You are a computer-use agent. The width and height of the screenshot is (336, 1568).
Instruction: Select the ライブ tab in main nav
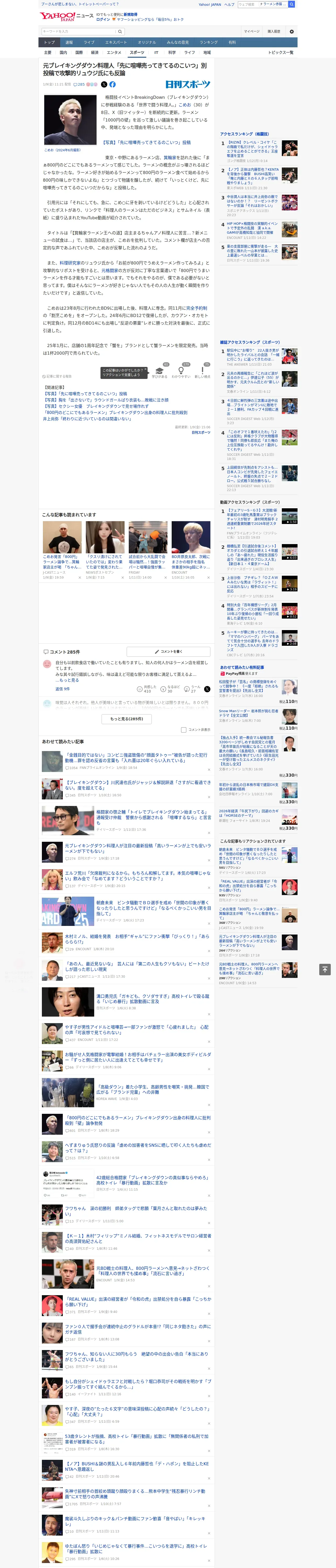tap(89, 43)
